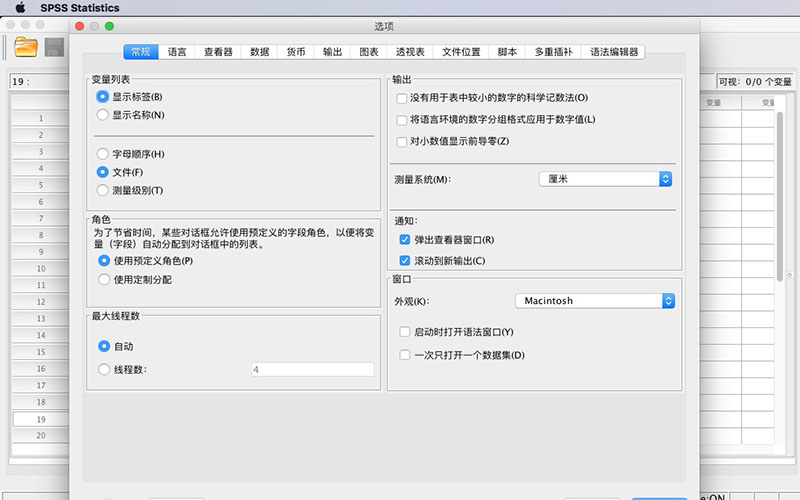Select 显示标签(B) radio button
This screenshot has height=500, width=800.
(x=103, y=96)
